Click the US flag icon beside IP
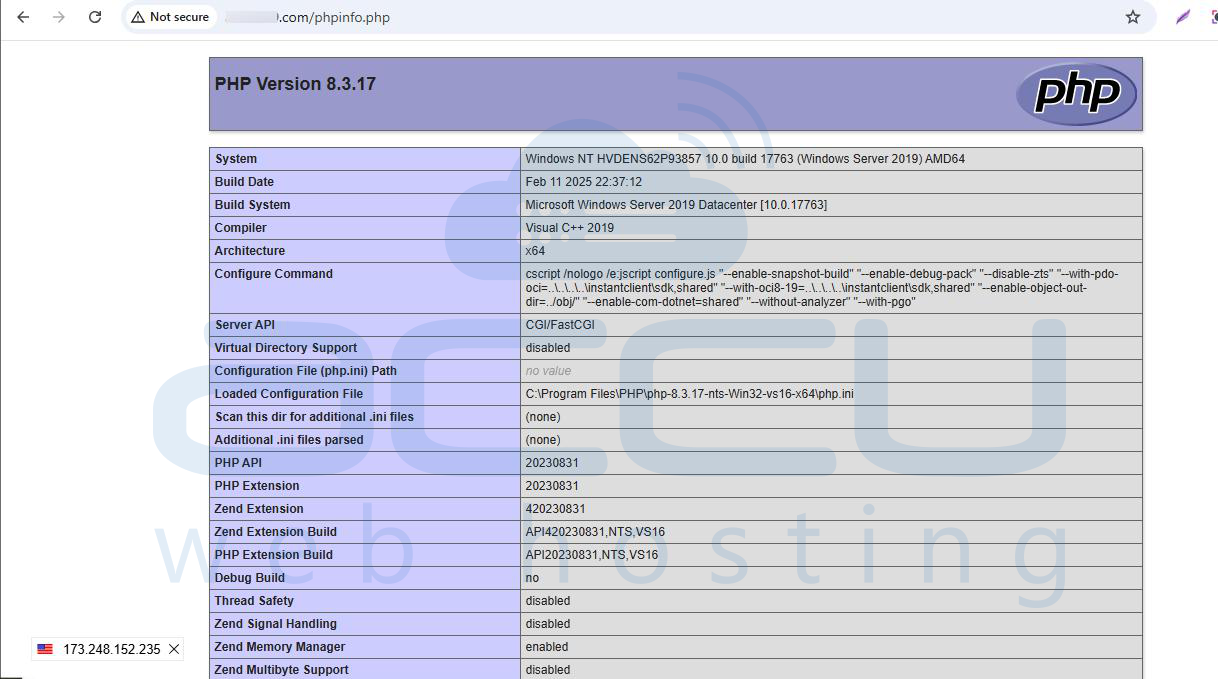Screen dimensions: 1218x679 coord(45,649)
